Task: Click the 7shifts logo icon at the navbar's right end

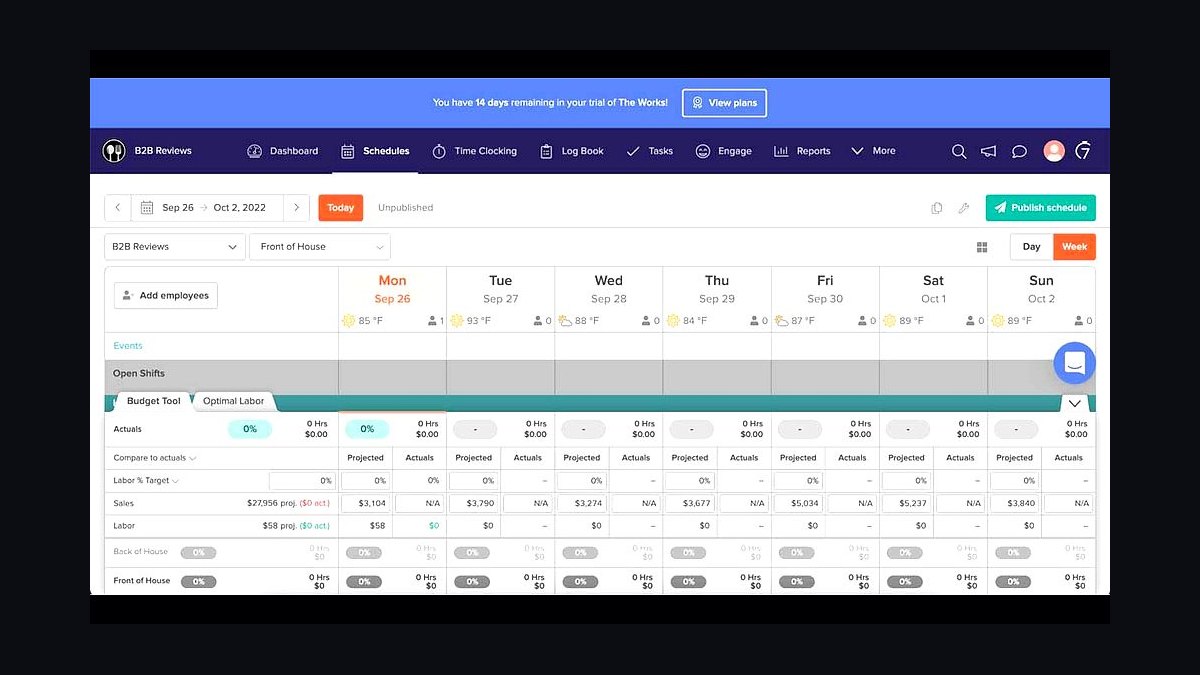Action: coord(1082,151)
